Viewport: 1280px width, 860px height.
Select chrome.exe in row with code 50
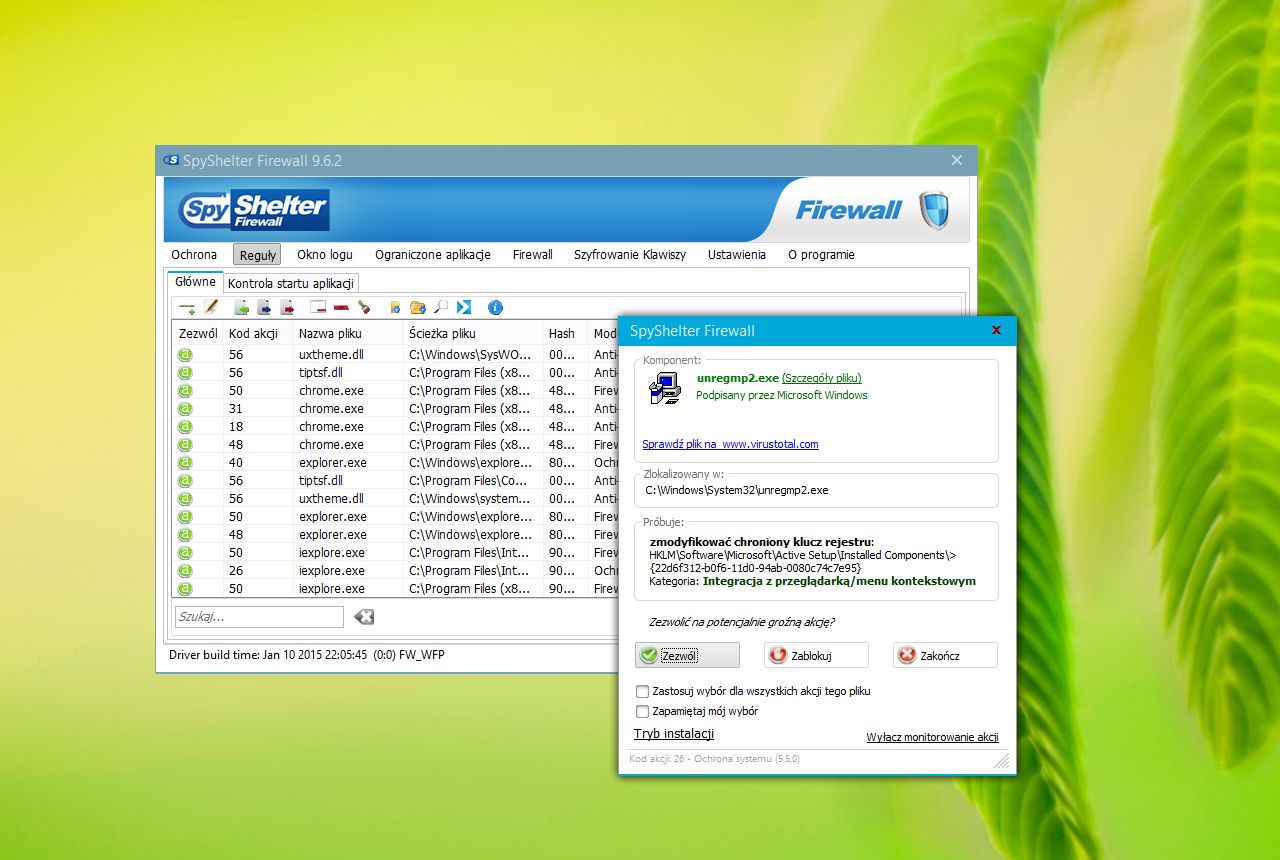[331, 390]
